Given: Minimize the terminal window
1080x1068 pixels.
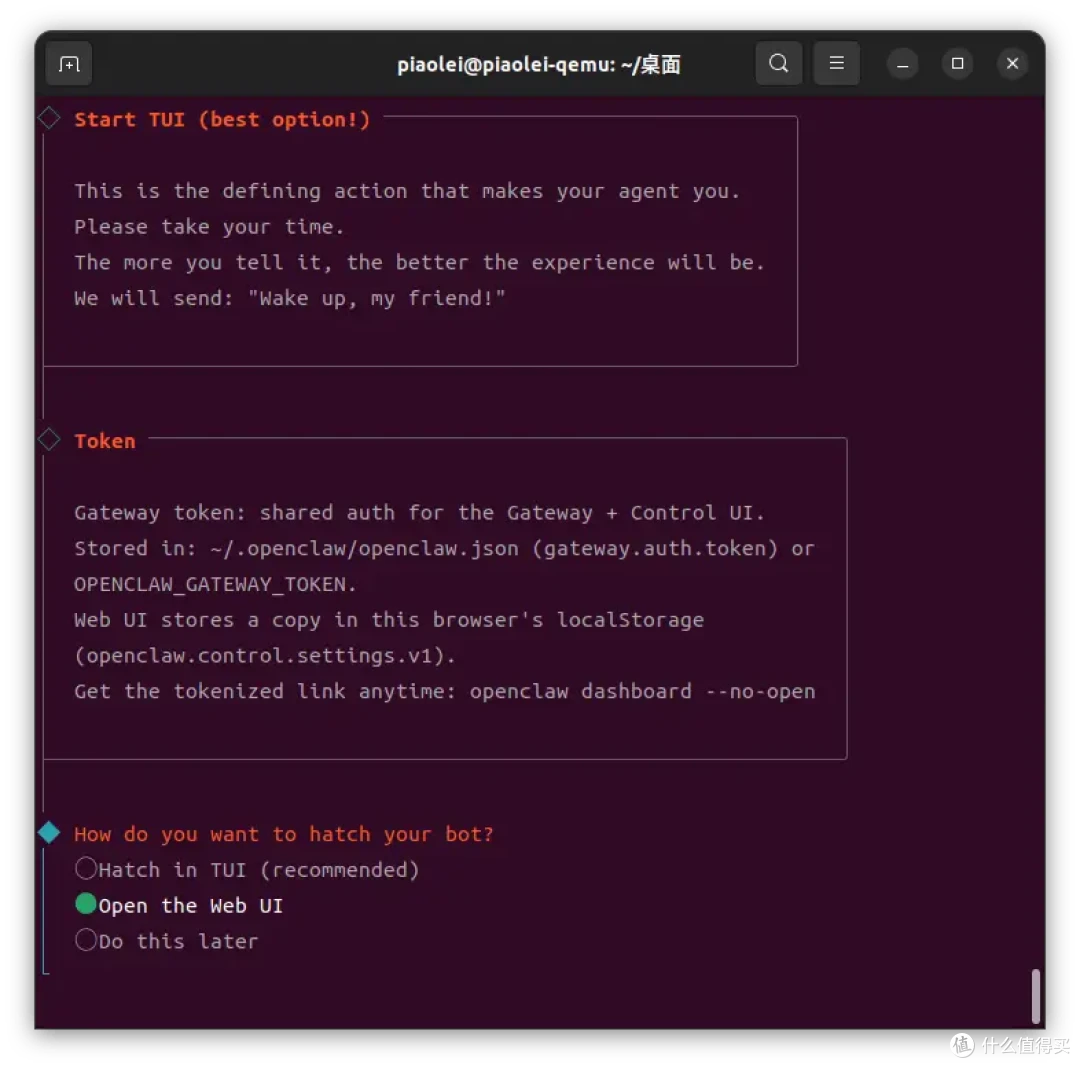Looking at the screenshot, I should 902,64.
